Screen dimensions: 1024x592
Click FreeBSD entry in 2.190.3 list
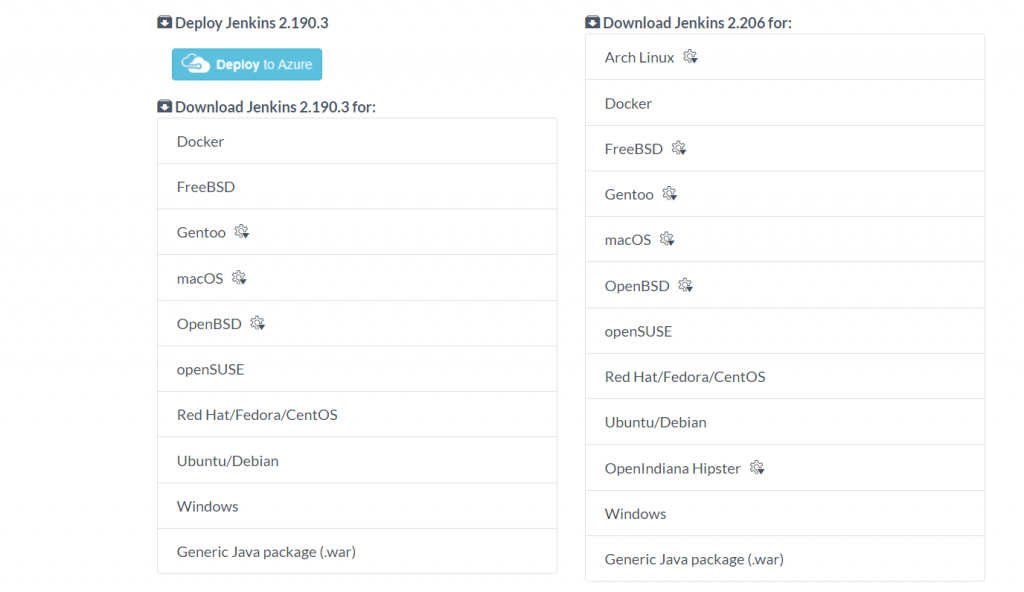(357, 186)
